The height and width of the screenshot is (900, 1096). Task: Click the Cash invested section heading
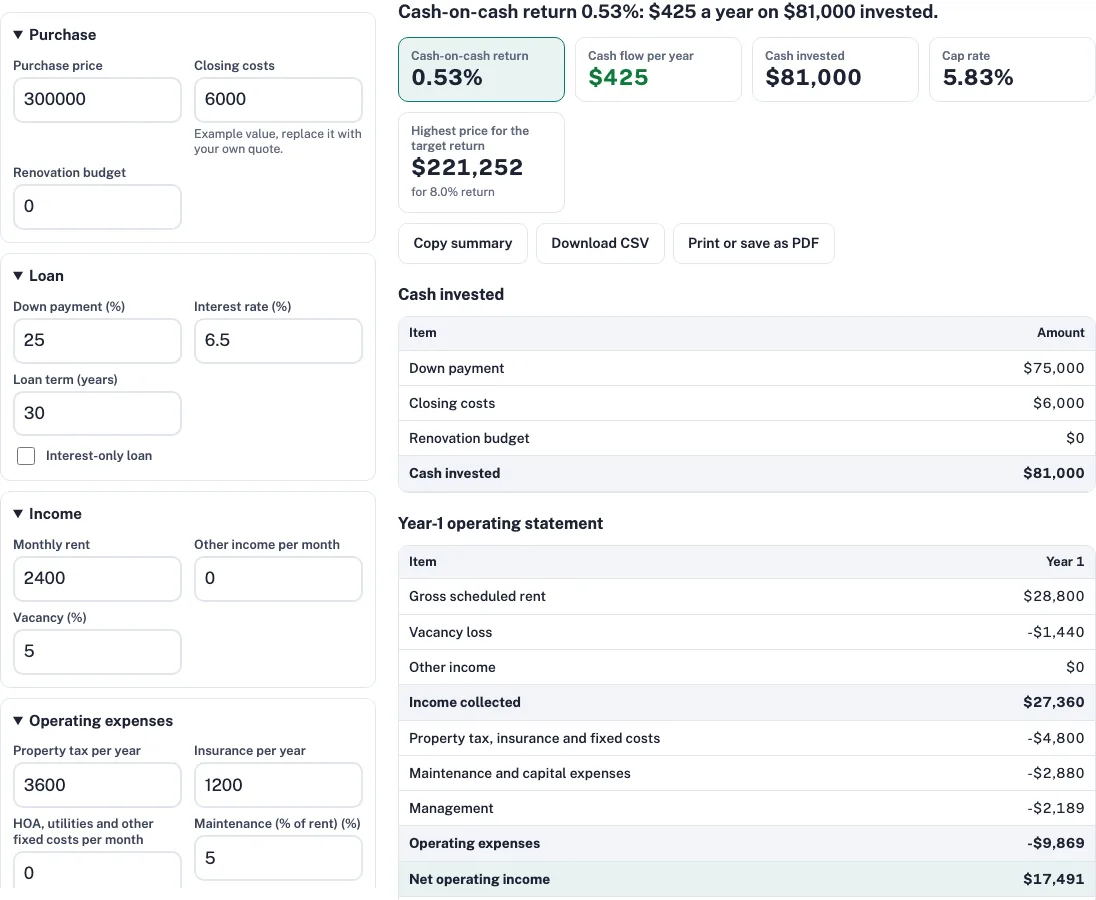[x=451, y=294]
